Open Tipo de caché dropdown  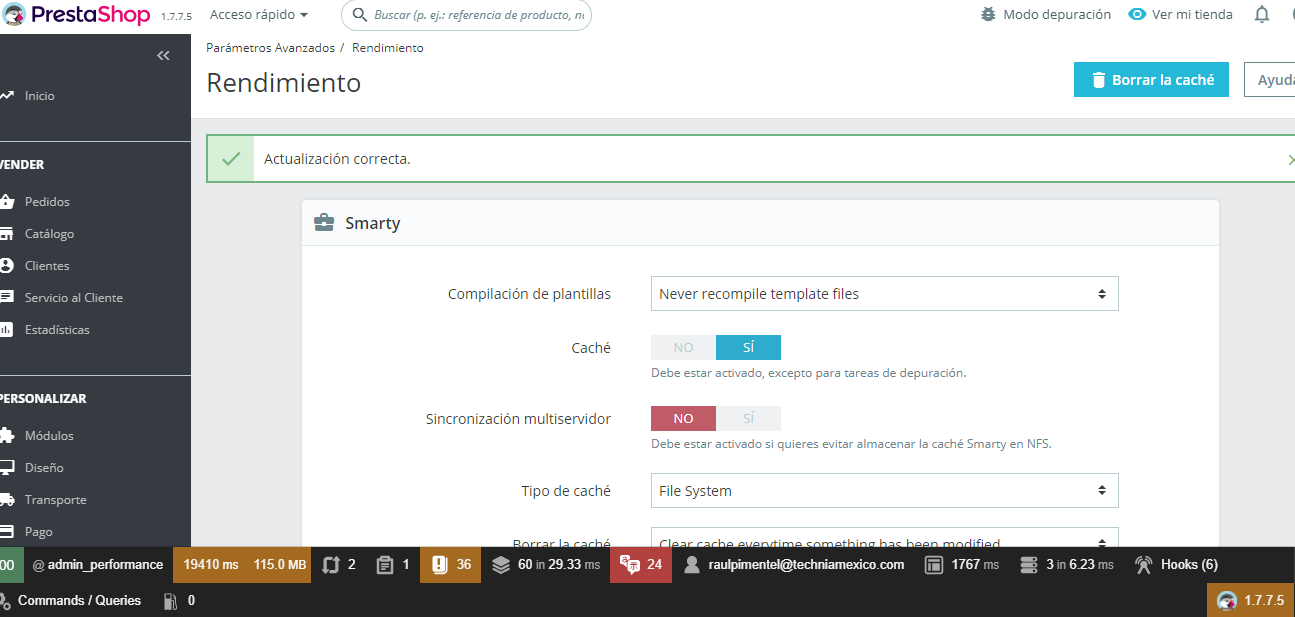[x=884, y=491]
